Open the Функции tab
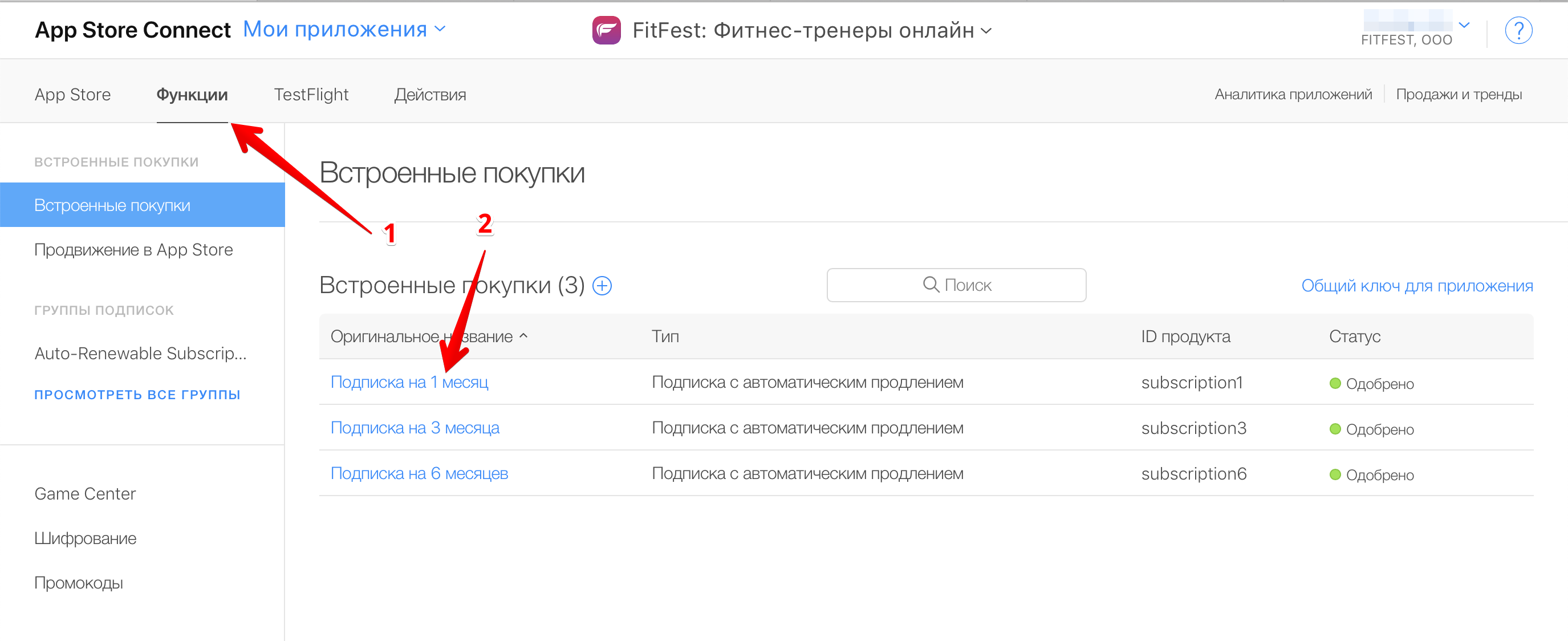Image resolution: width=1568 pixels, height=641 pixels. (192, 94)
